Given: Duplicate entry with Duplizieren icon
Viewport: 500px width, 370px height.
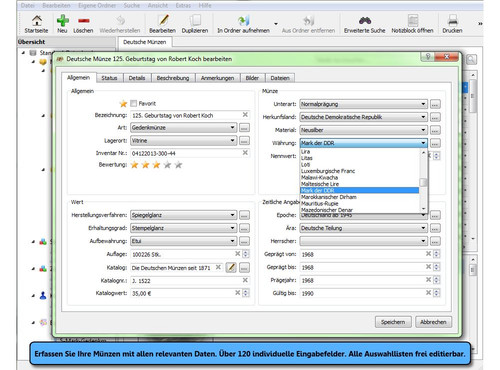Looking at the screenshot, I should [195, 24].
